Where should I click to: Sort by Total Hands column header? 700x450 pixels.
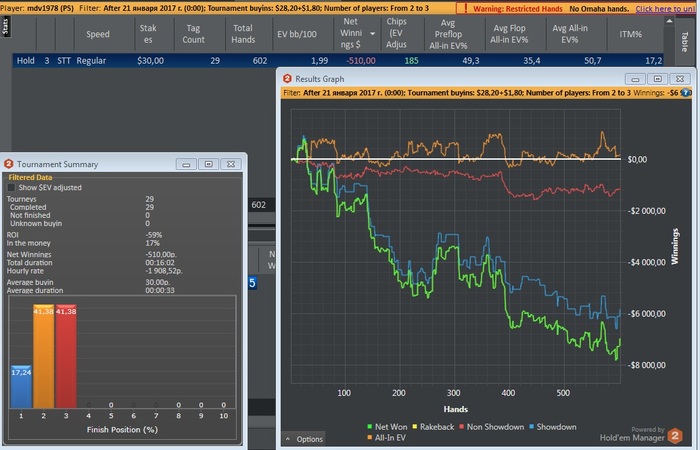[x=243, y=34]
